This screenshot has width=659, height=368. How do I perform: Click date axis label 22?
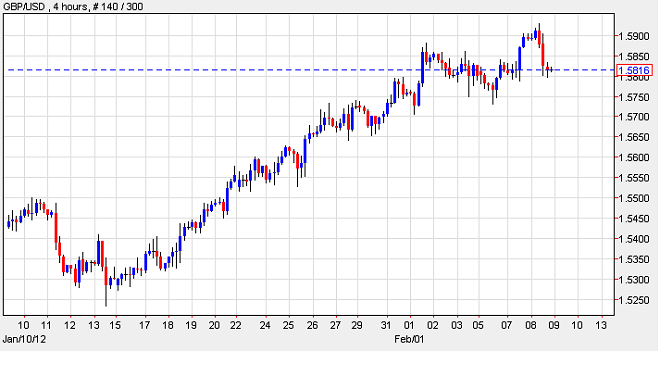coord(236,326)
